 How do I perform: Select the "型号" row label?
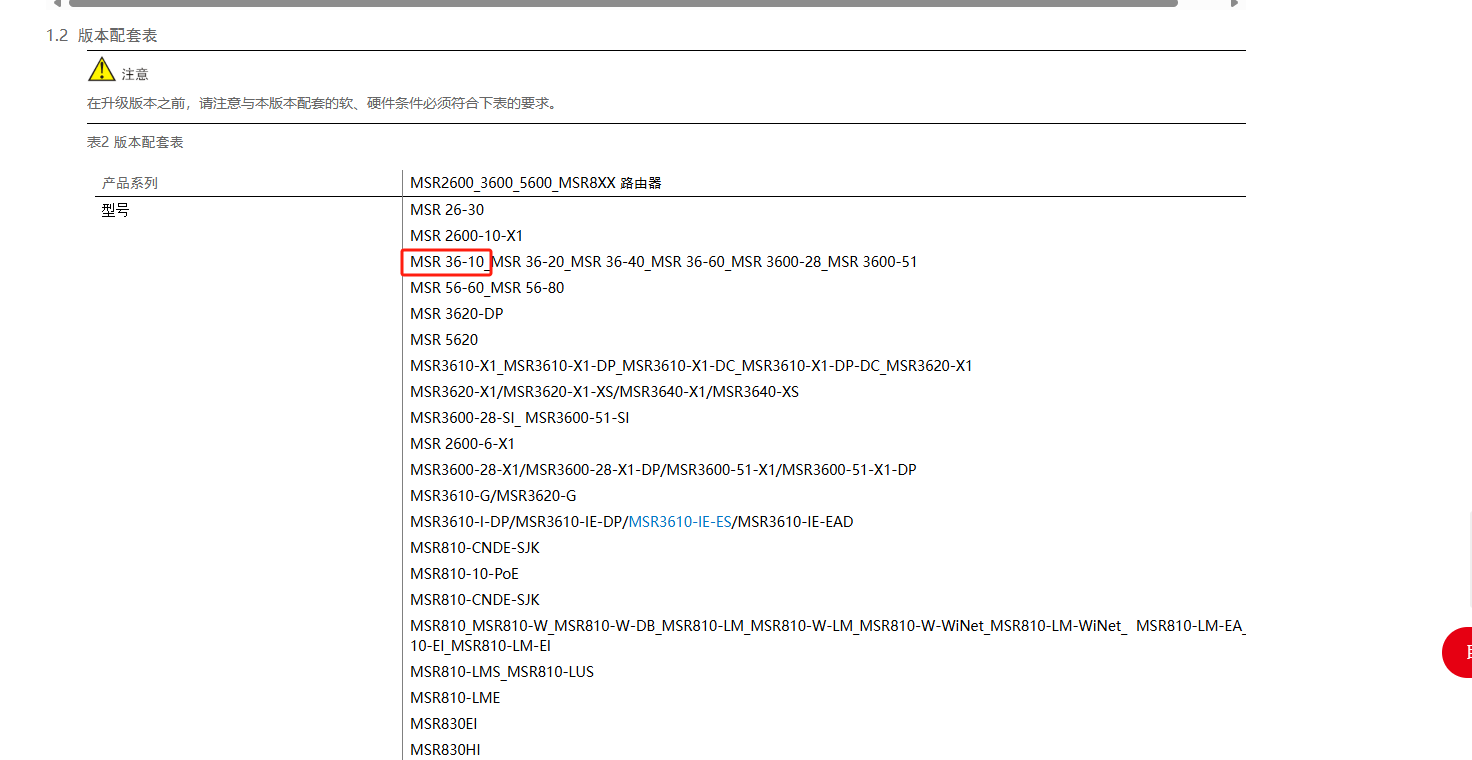[x=116, y=210]
